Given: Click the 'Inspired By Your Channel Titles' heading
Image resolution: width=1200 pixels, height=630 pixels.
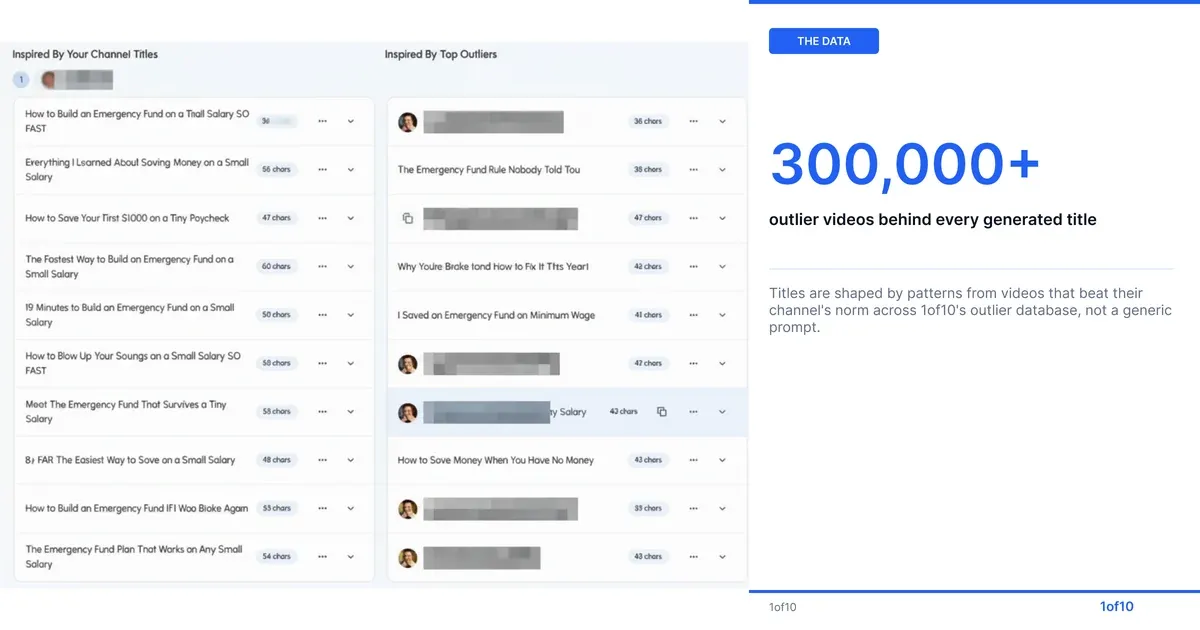Looking at the screenshot, I should 85,54.
